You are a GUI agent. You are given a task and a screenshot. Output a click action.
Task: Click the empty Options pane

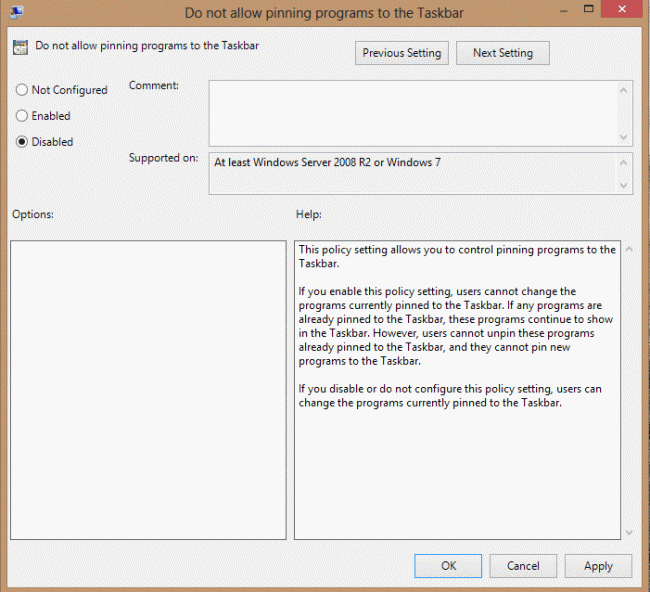point(148,390)
